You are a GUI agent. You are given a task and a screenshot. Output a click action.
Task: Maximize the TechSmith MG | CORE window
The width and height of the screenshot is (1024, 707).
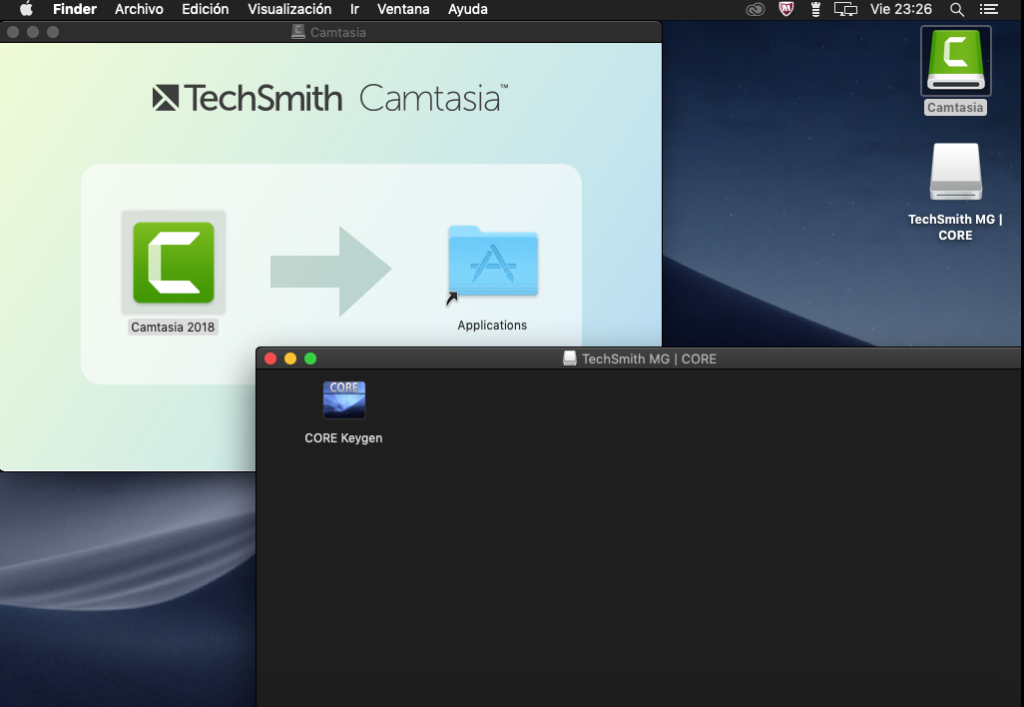[x=311, y=358]
